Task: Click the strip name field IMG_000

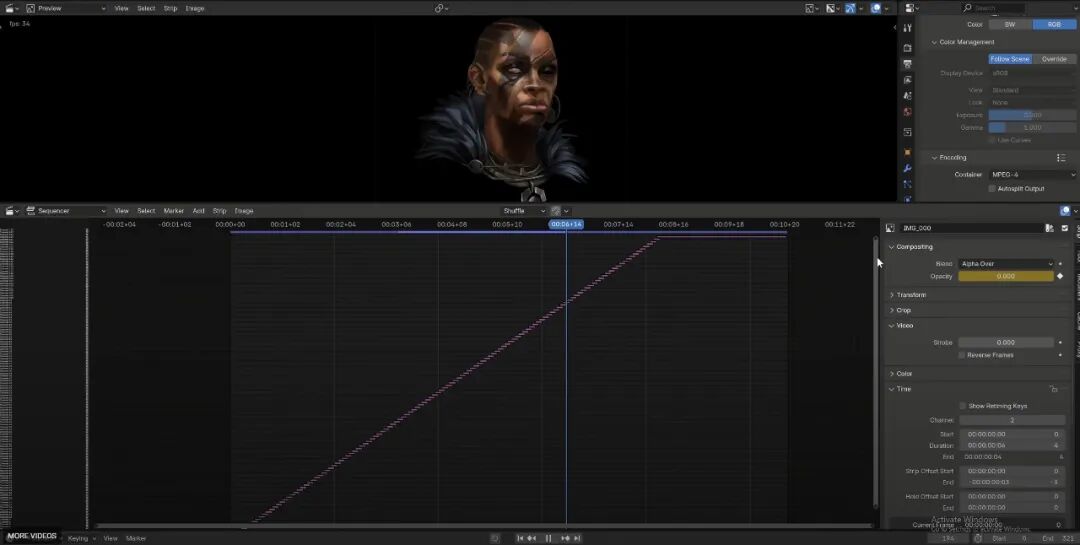Action: point(970,228)
